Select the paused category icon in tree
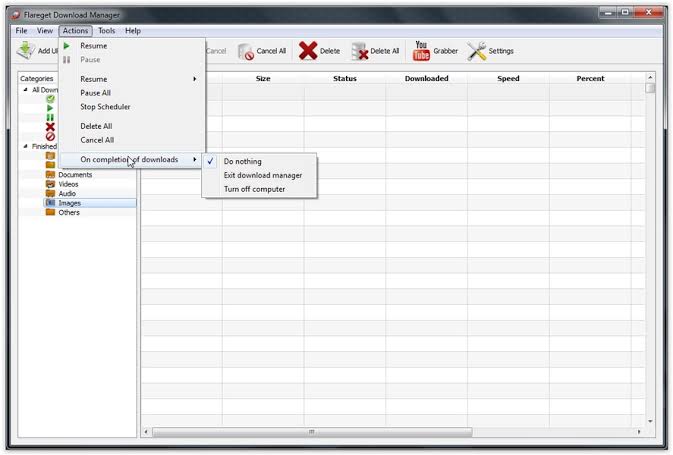 click(x=50, y=117)
